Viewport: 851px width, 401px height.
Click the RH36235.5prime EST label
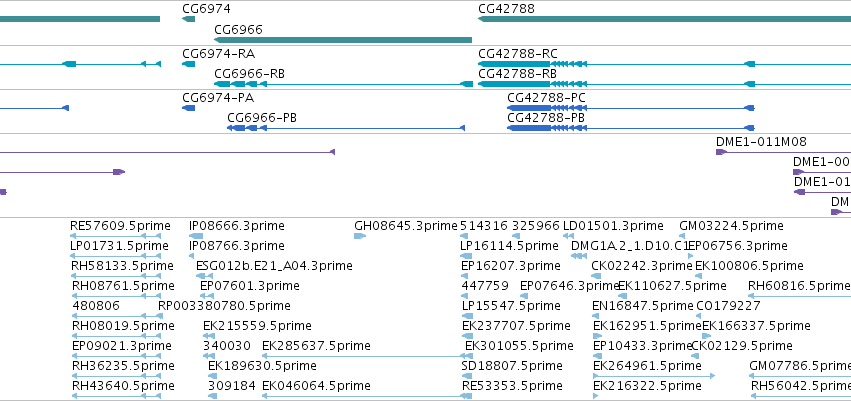coord(123,366)
